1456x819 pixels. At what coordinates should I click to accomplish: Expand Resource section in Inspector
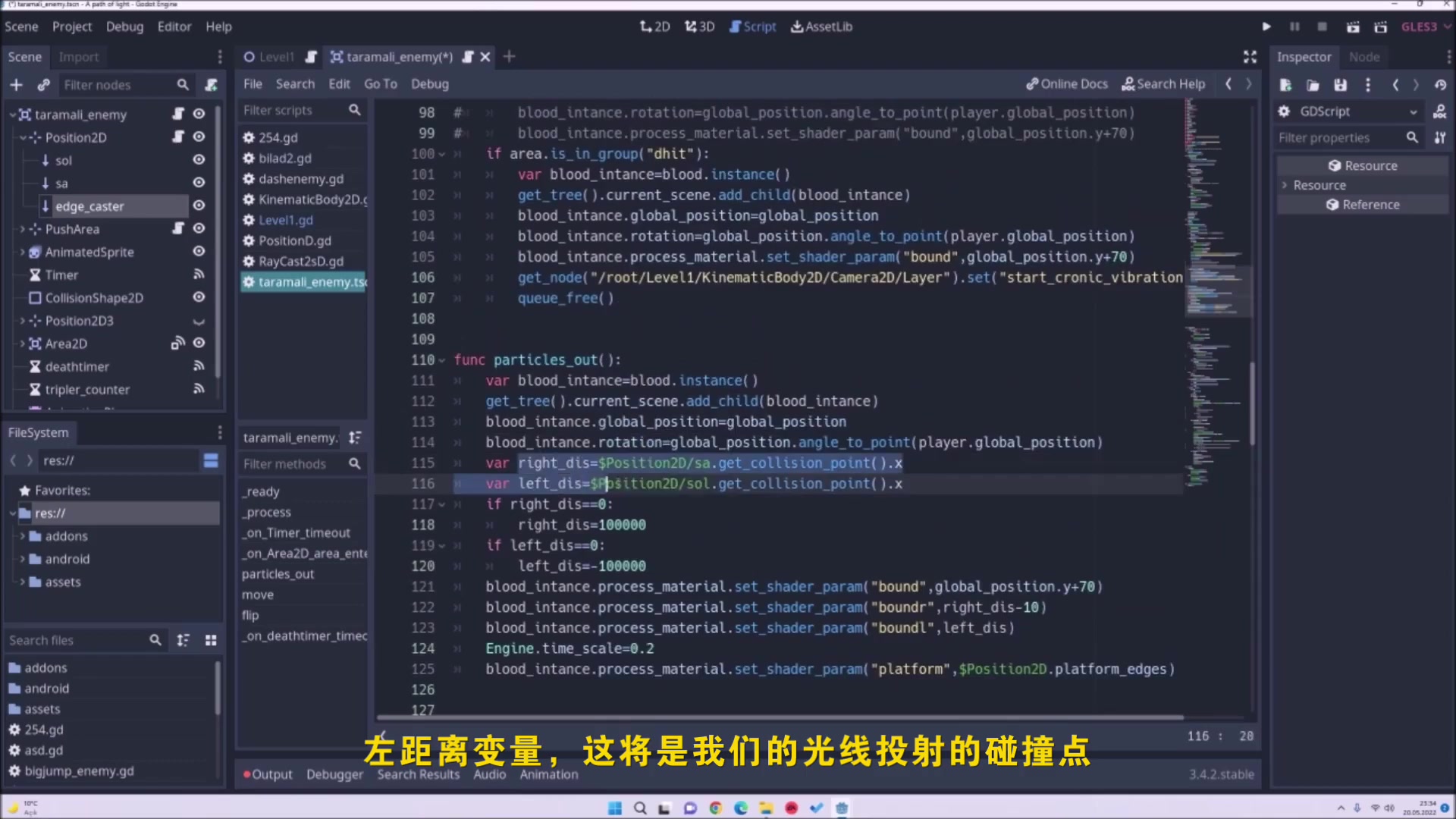coord(1285,185)
